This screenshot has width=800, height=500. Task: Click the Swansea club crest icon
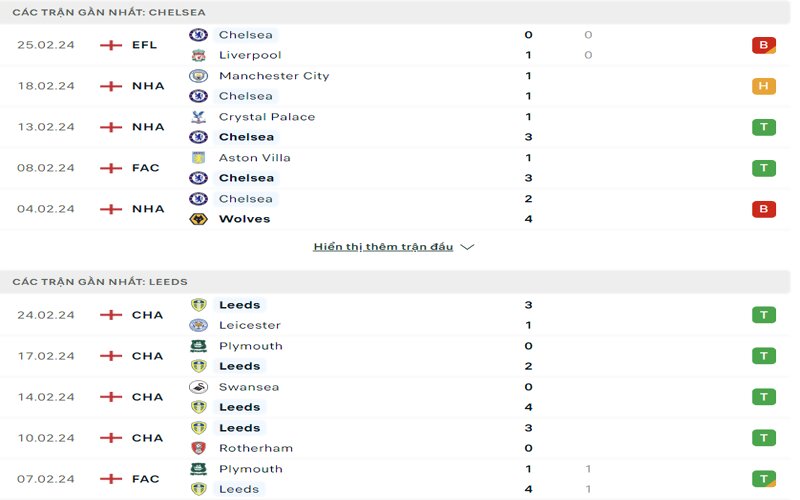[198, 387]
